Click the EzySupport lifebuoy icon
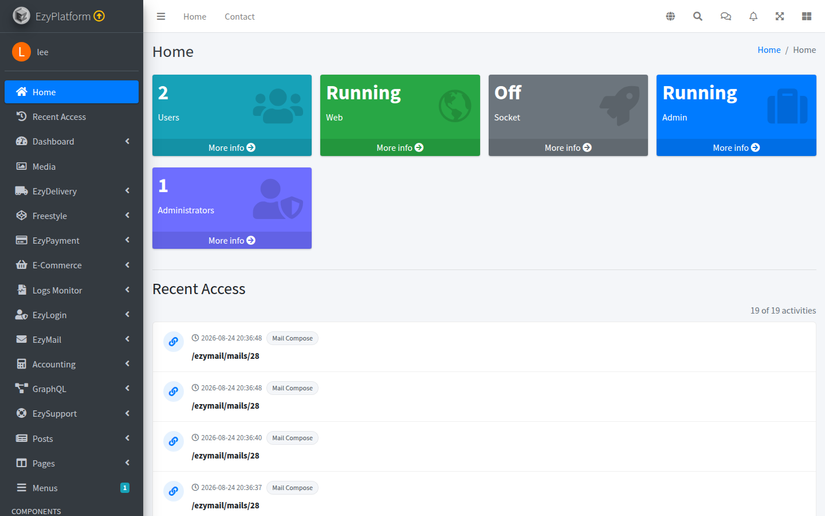 [x=21, y=413]
